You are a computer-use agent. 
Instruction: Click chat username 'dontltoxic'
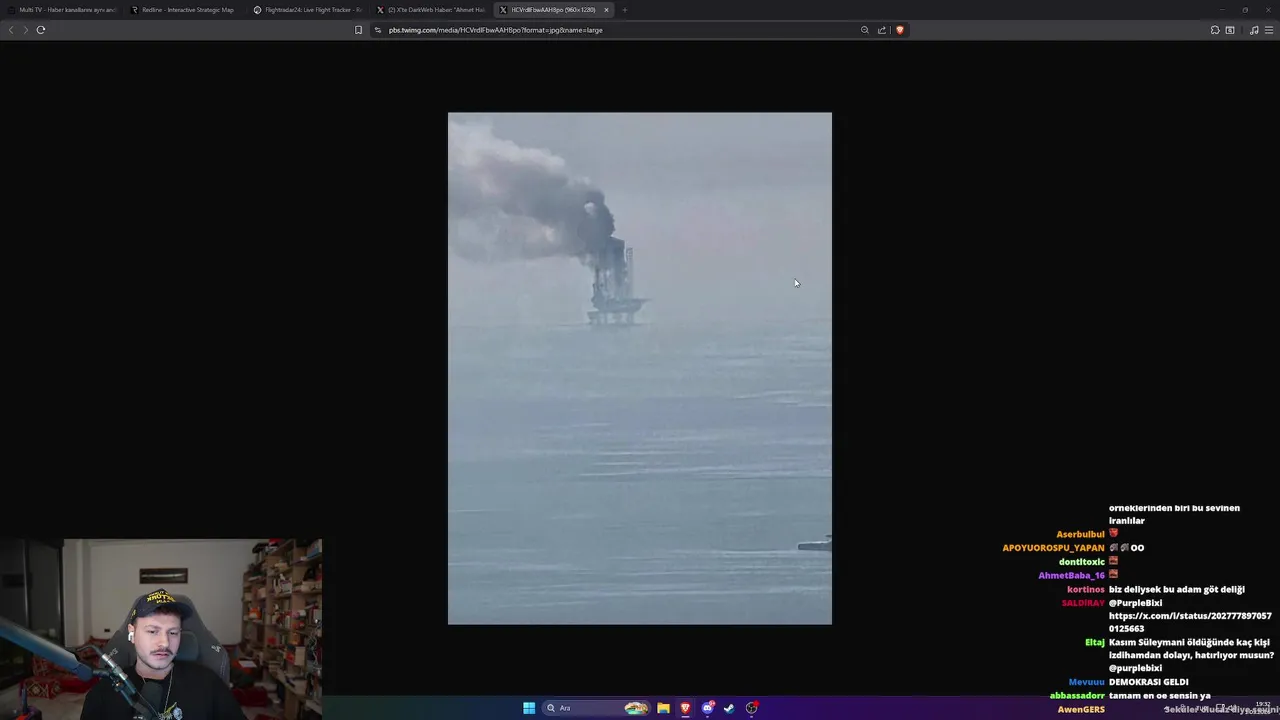point(1082,561)
